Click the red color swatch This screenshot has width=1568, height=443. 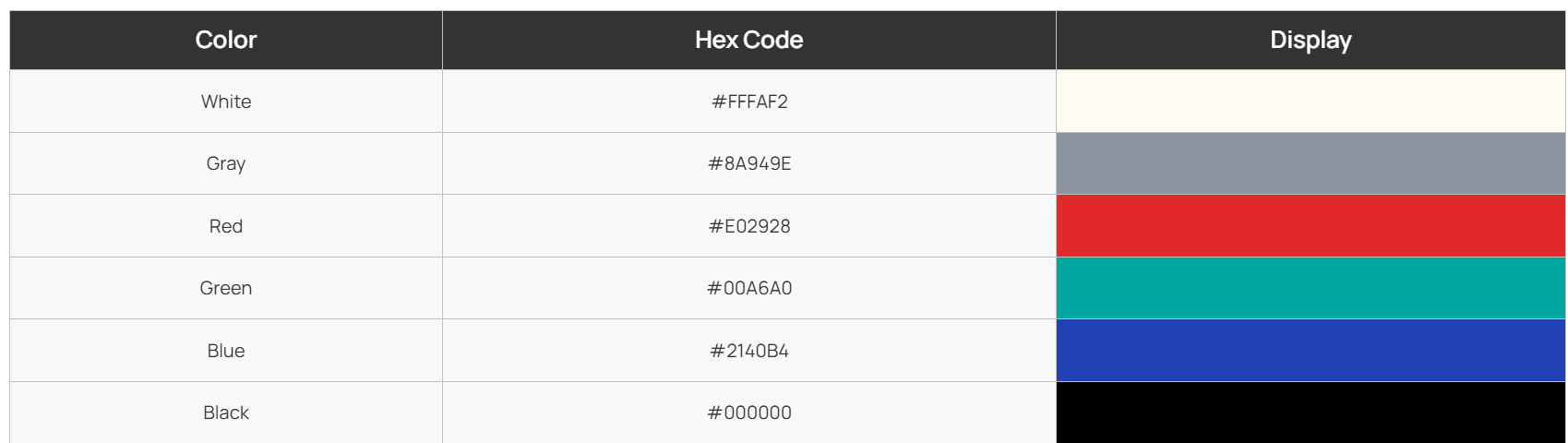click(x=1311, y=226)
